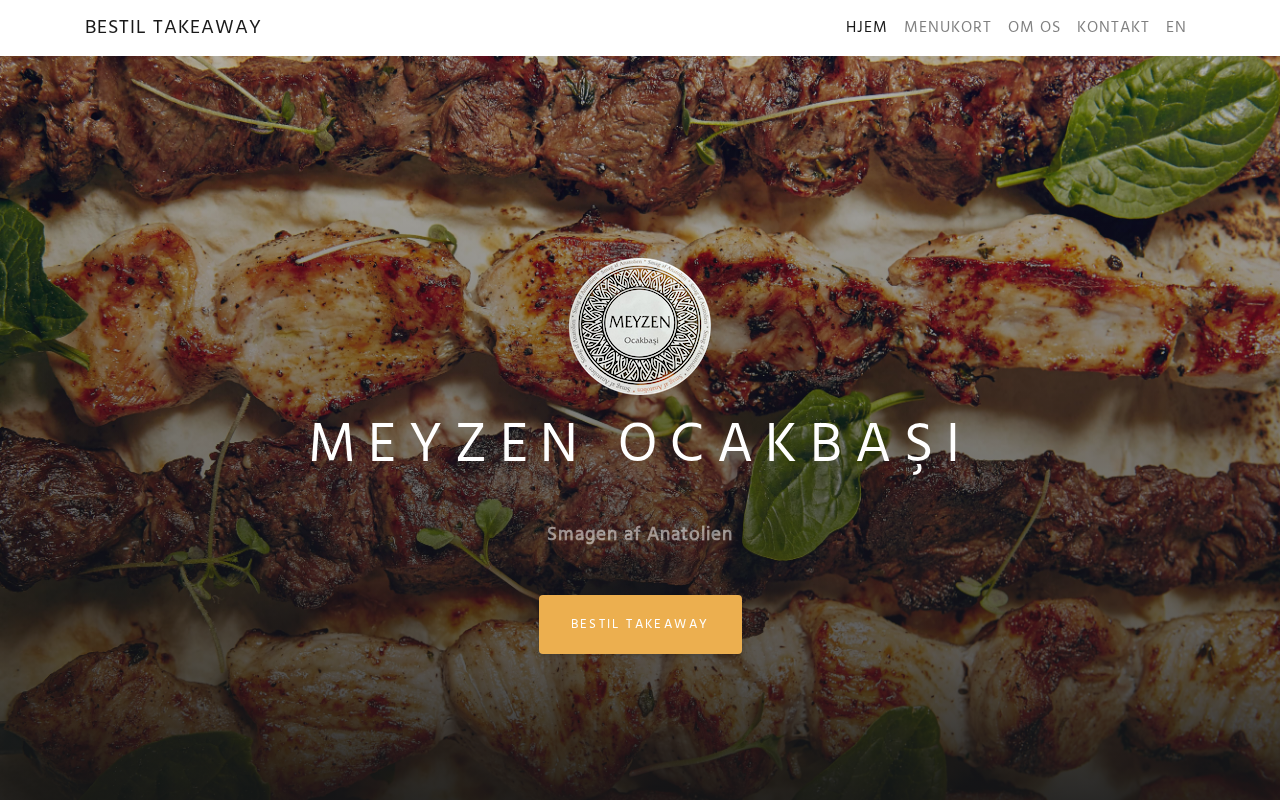Screen dimensions: 1280x800
Task: Click the orange Bestil Takeaway button
Action: [640, 624]
